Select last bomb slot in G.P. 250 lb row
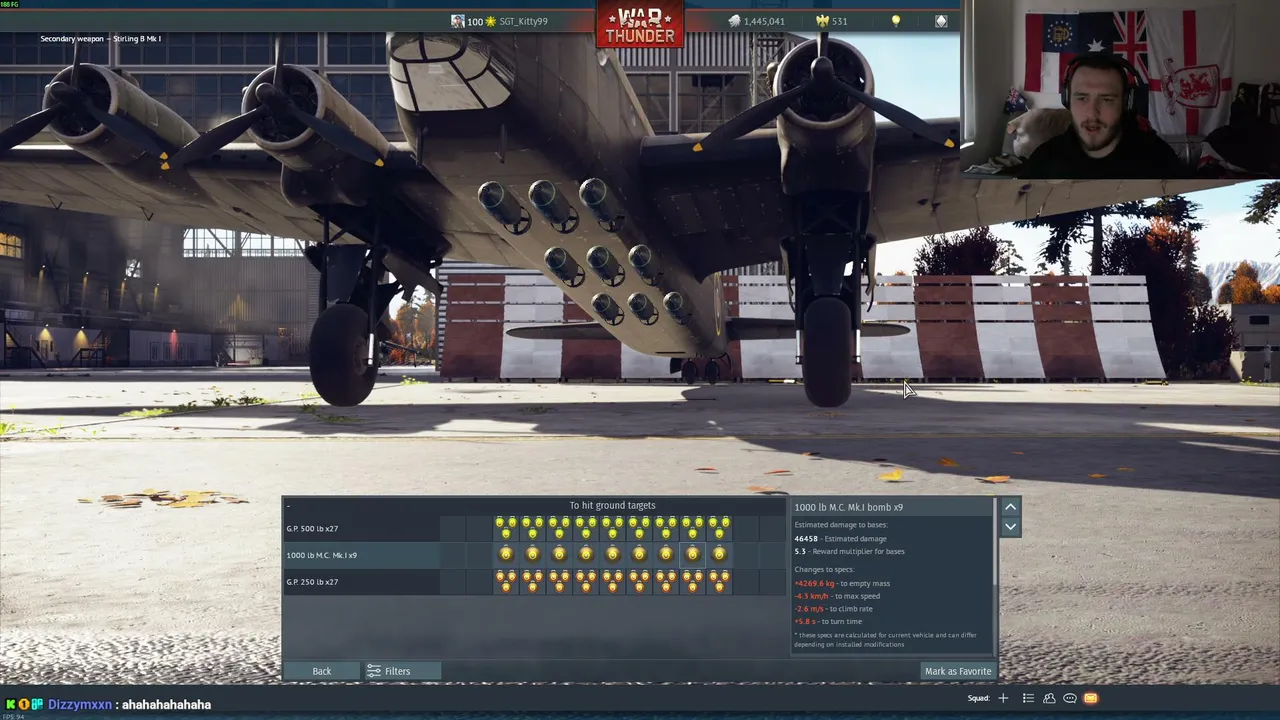The width and height of the screenshot is (1280, 720). click(719, 582)
